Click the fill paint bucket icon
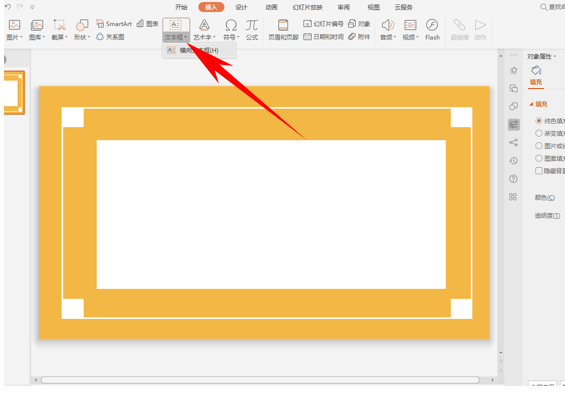 pos(536,70)
